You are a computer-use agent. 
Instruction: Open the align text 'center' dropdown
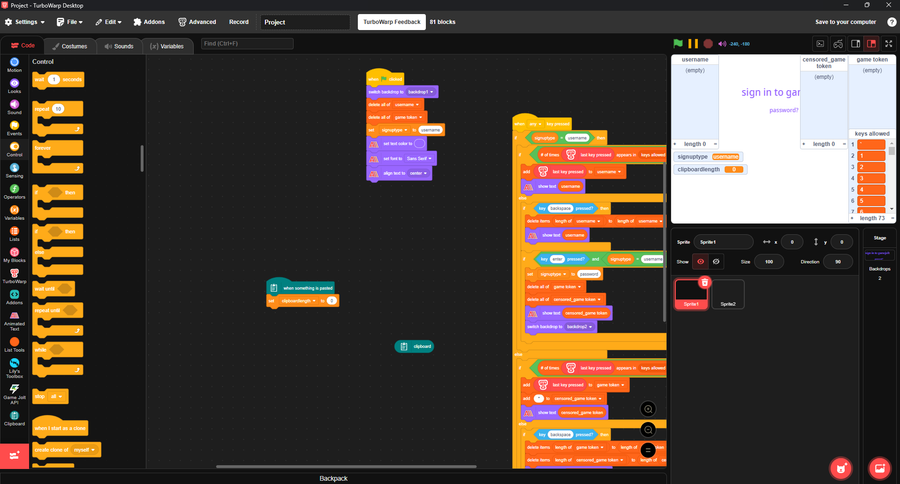[418, 173]
